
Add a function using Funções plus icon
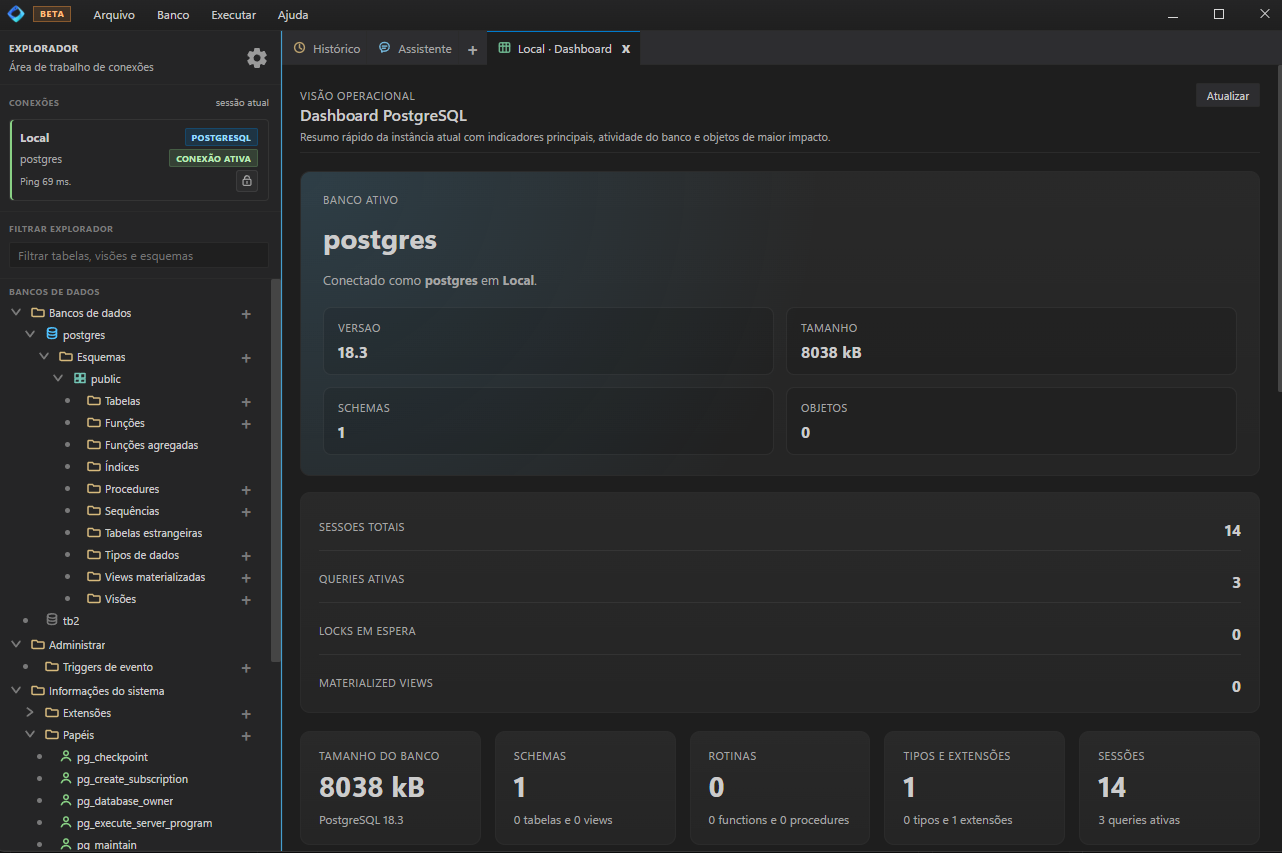[246, 423]
